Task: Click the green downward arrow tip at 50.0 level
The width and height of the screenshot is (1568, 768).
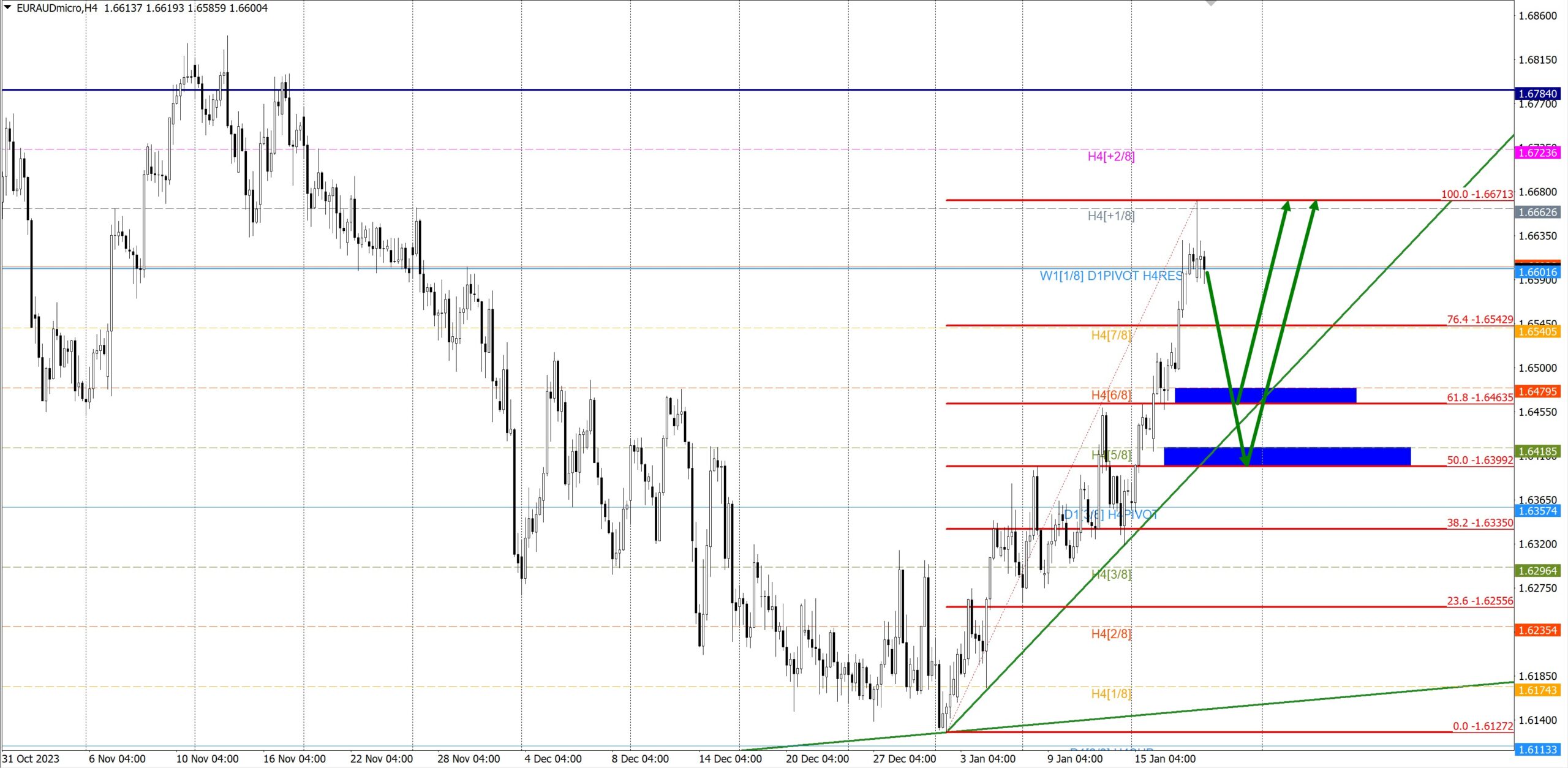Action: point(1246,461)
